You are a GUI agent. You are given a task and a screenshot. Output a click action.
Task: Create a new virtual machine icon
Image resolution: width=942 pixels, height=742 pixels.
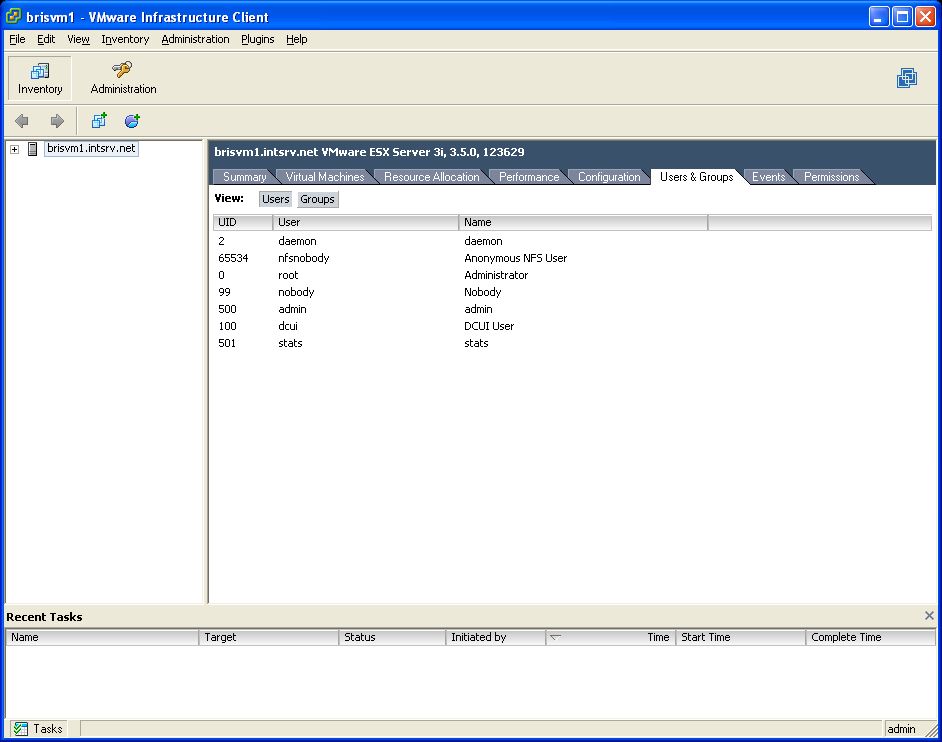point(99,121)
